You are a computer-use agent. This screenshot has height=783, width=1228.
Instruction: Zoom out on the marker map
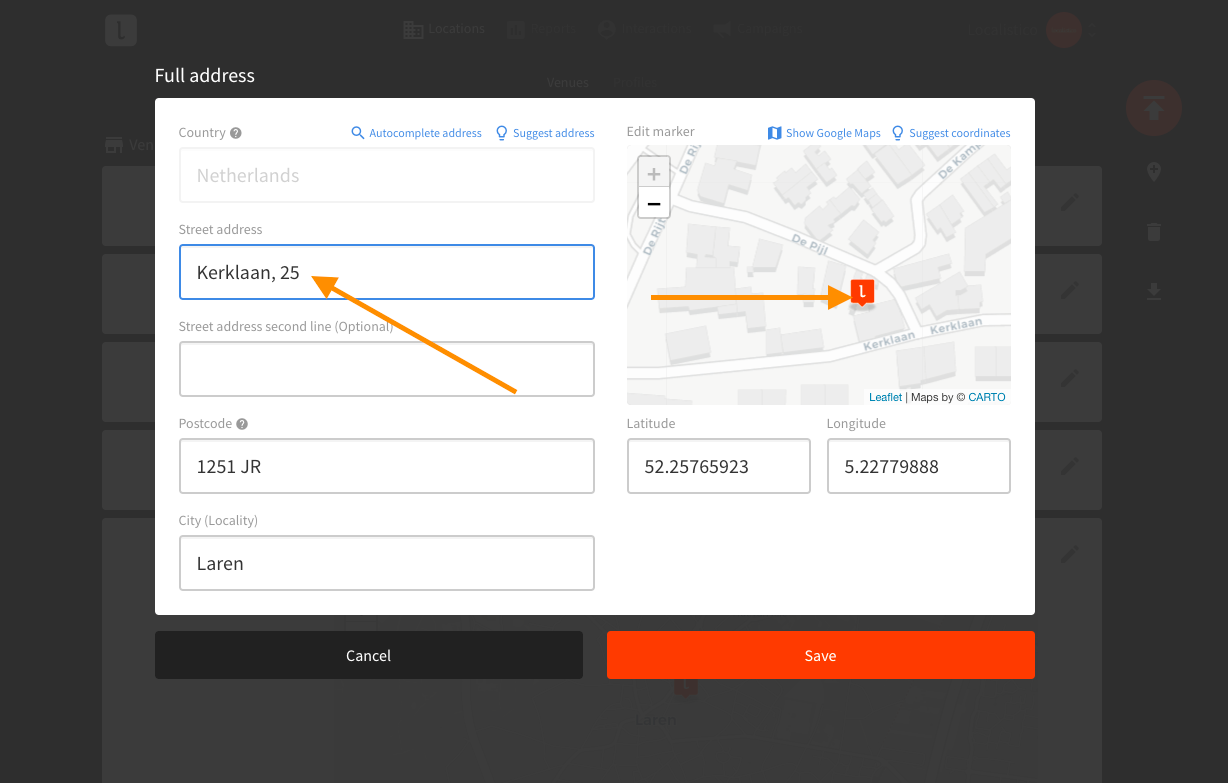point(654,203)
